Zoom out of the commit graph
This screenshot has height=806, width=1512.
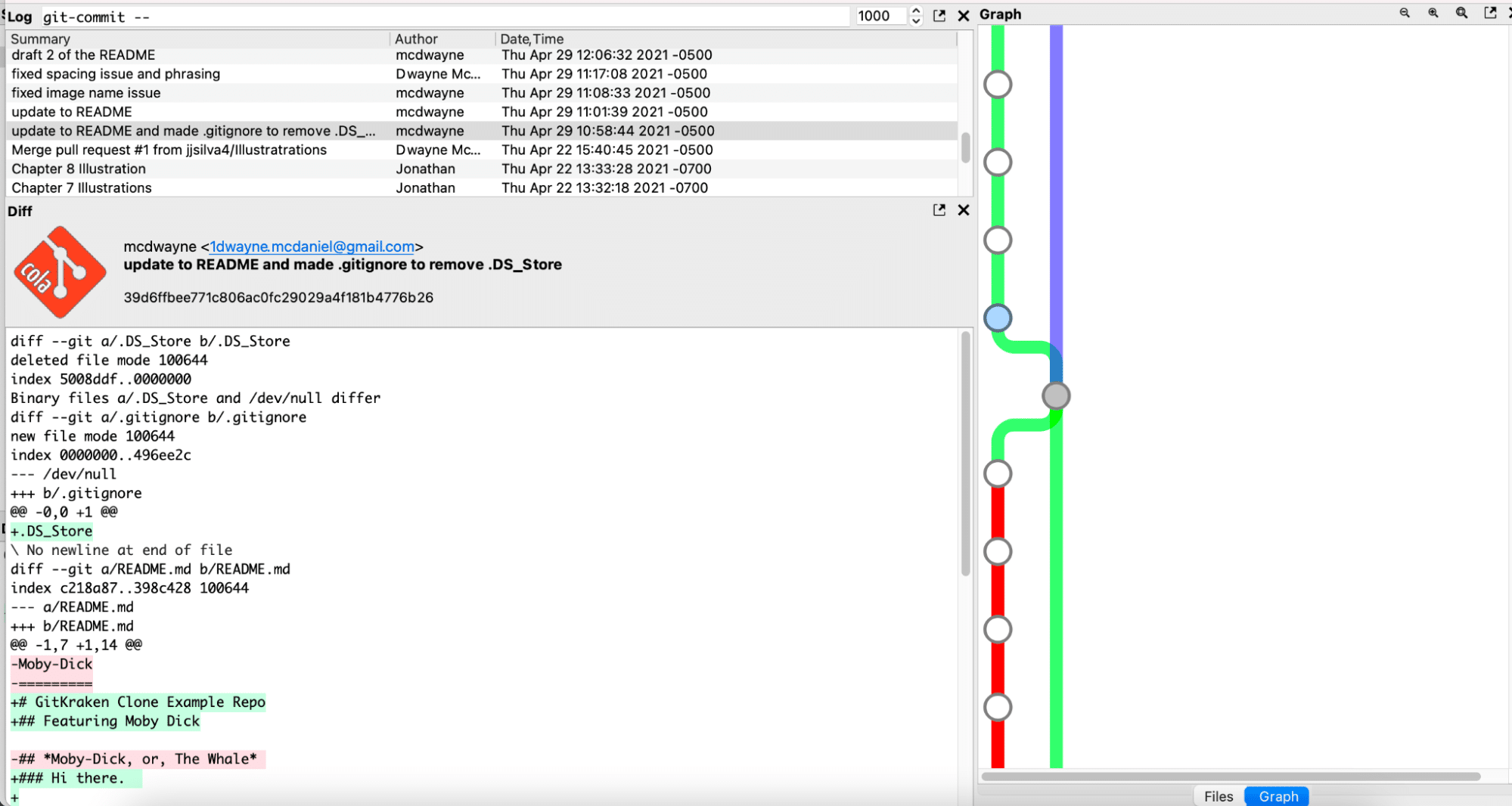1405,13
